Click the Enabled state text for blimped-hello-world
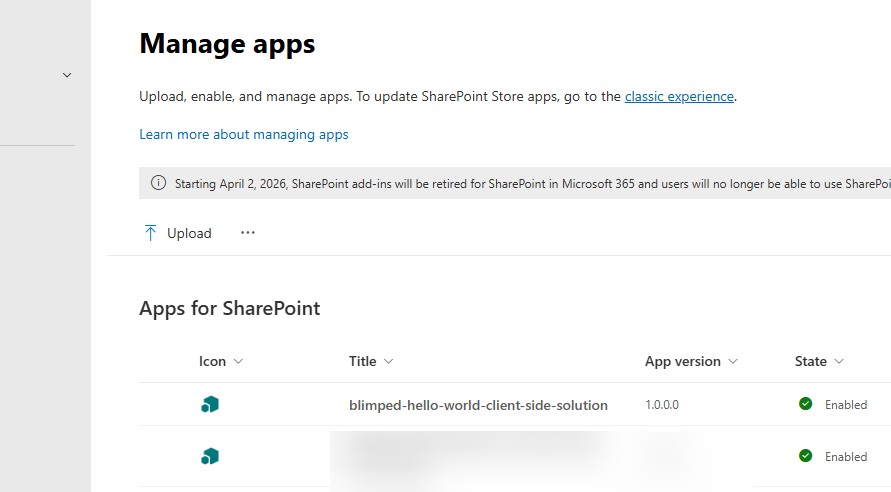Image resolution: width=891 pixels, height=492 pixels. [846, 405]
